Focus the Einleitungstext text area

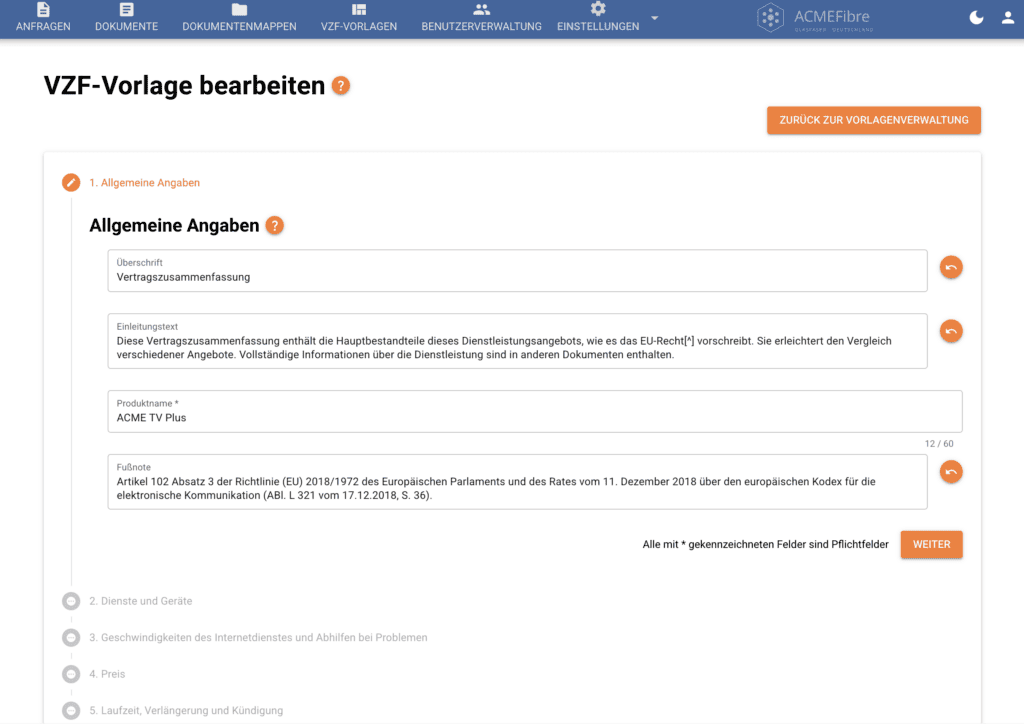point(517,341)
